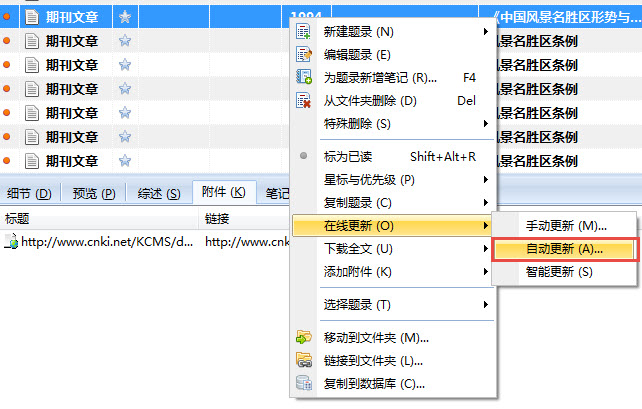Select 编辑题录 (E) menu item

(393, 54)
